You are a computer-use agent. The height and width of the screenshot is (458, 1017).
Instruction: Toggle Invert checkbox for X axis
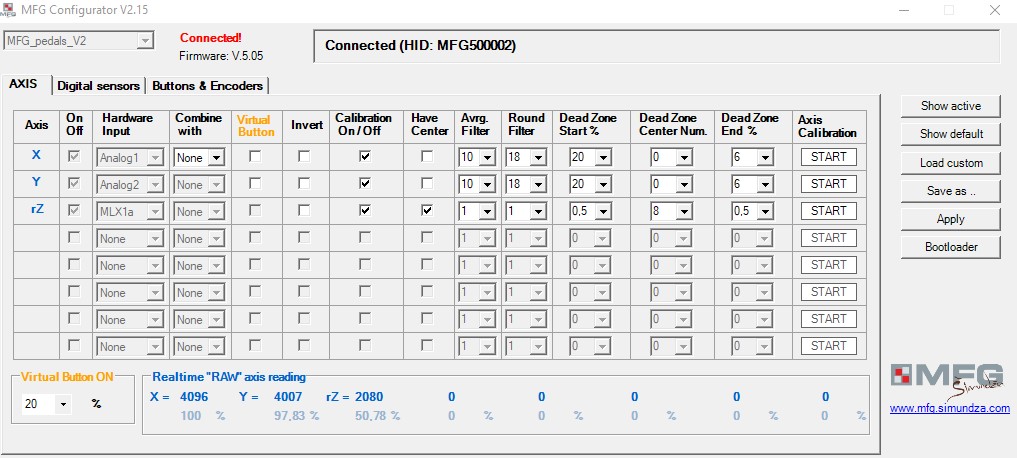304,157
